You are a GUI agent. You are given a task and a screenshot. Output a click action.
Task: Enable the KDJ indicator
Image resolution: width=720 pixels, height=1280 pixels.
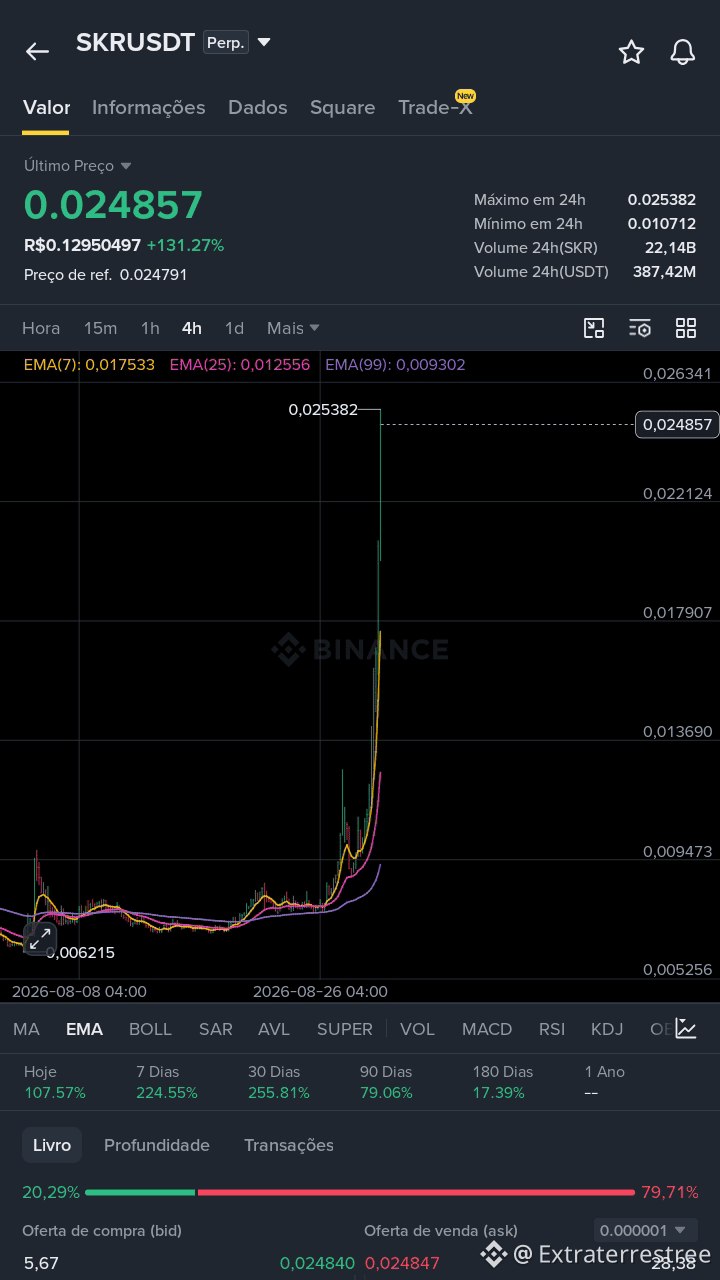[607, 1029]
